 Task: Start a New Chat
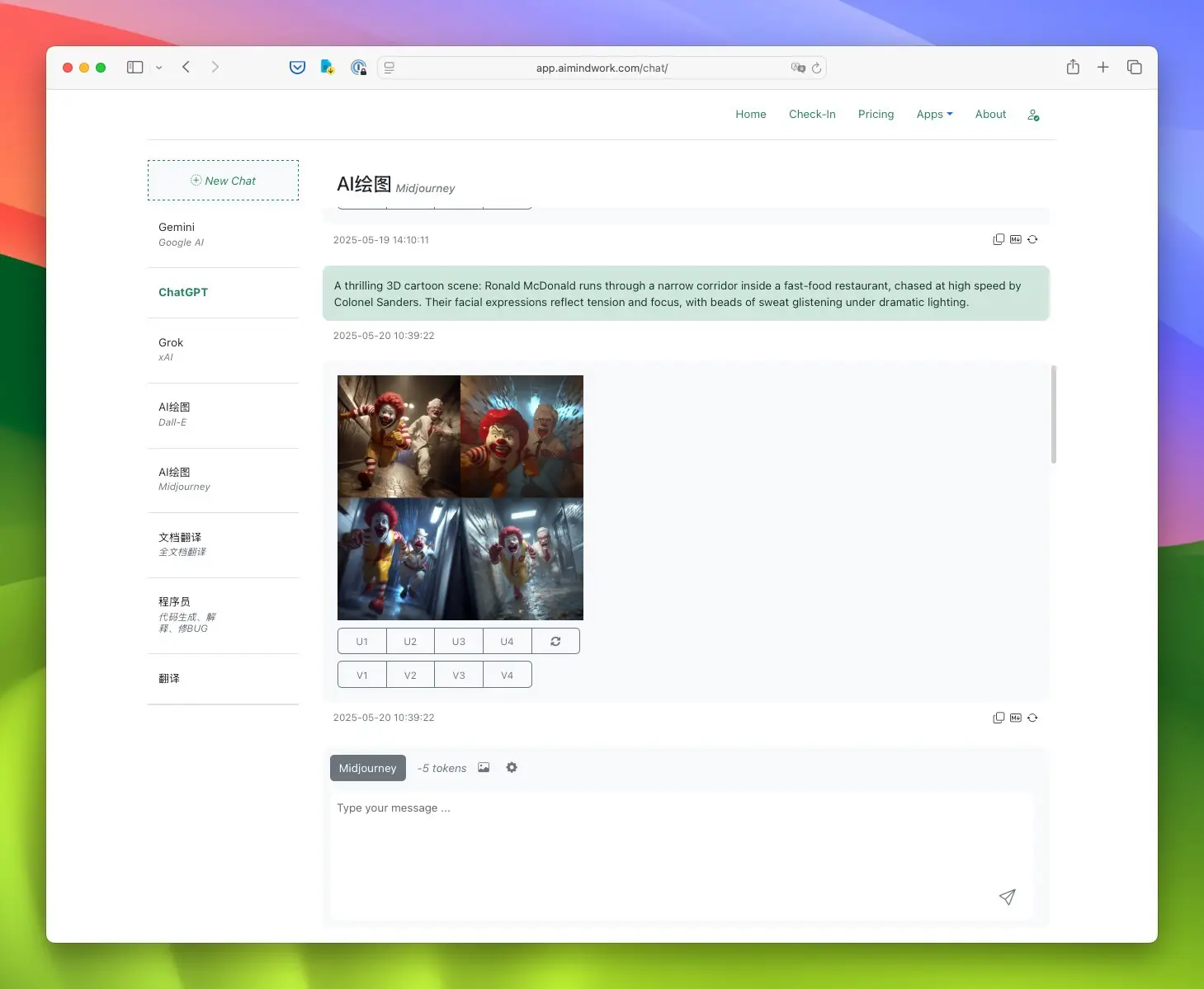tap(223, 181)
